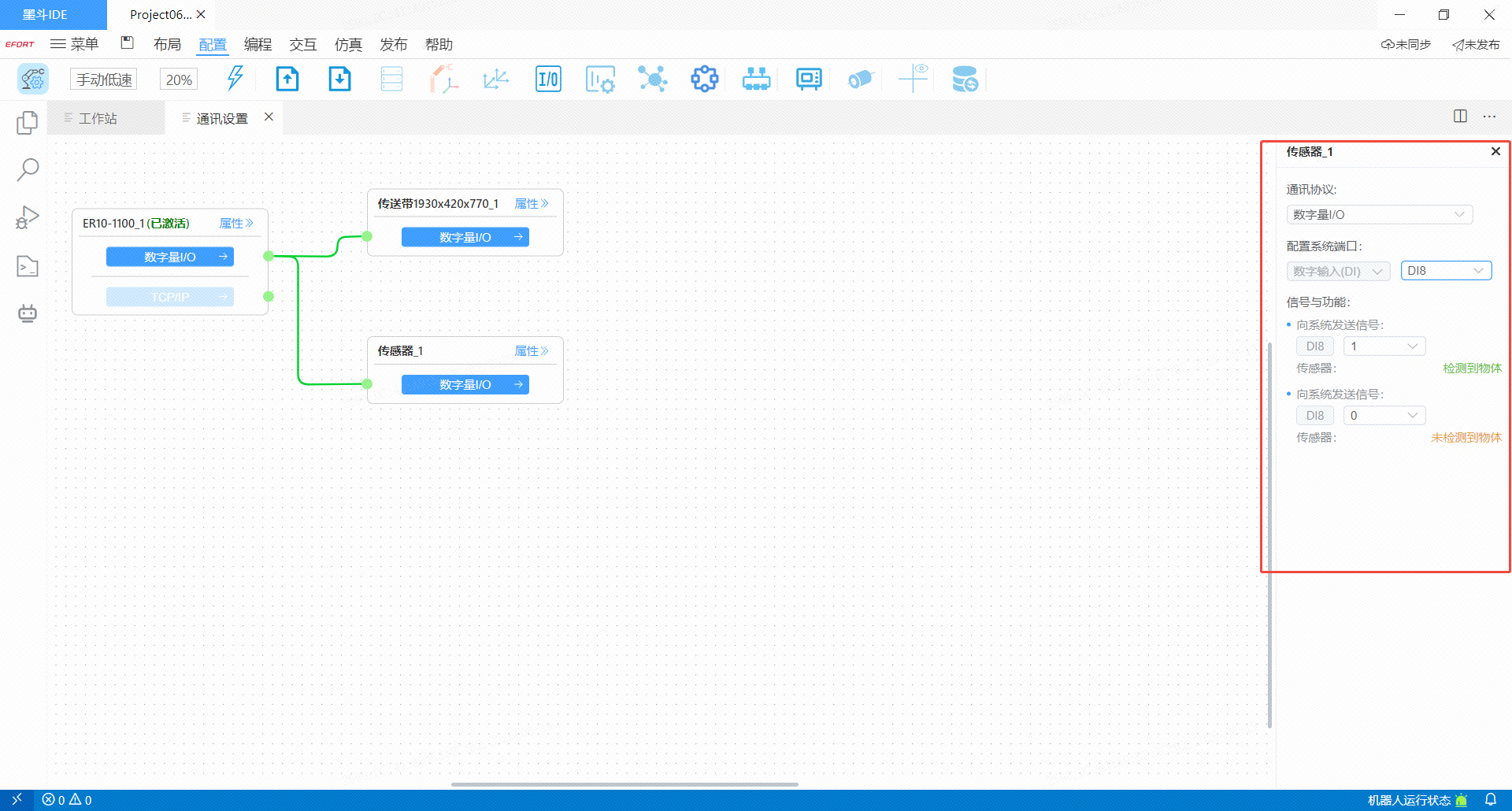Image resolution: width=1512 pixels, height=811 pixels.
Task: Click the upload arrow toolbar icon
Action: [x=287, y=80]
